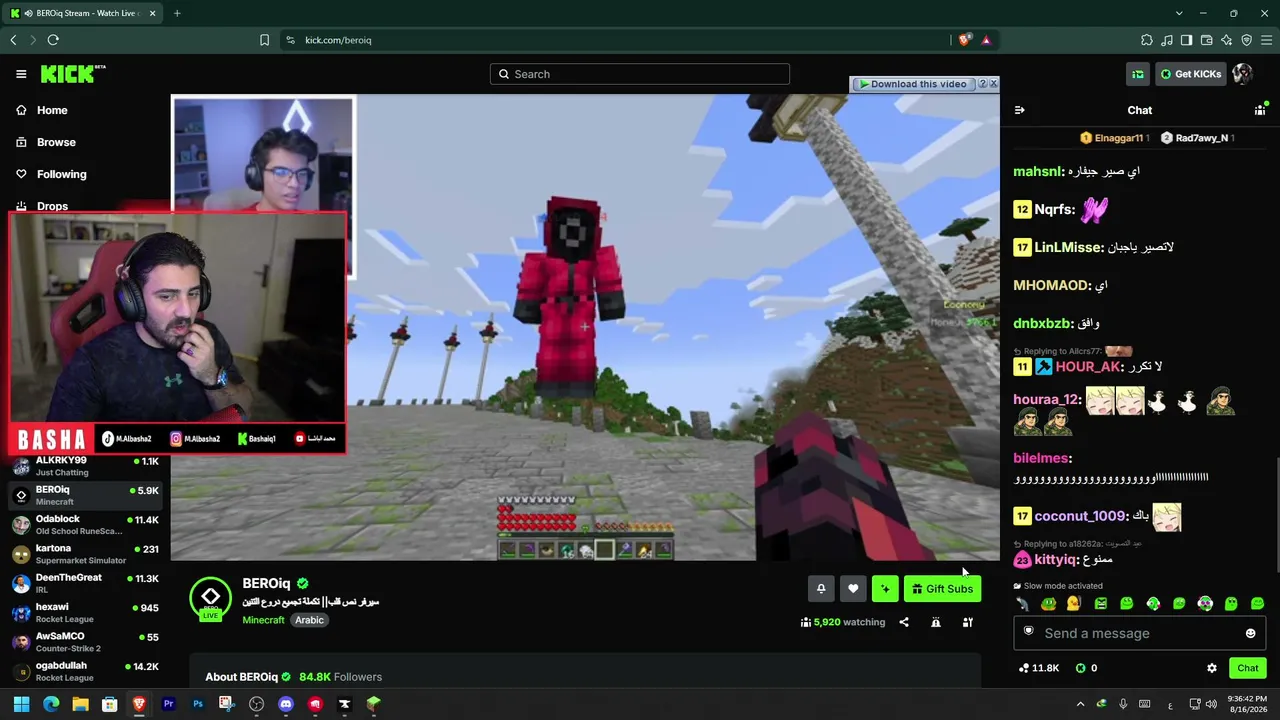Open Discord from taskbar
This screenshot has height=720, width=1280.
pos(286,704)
